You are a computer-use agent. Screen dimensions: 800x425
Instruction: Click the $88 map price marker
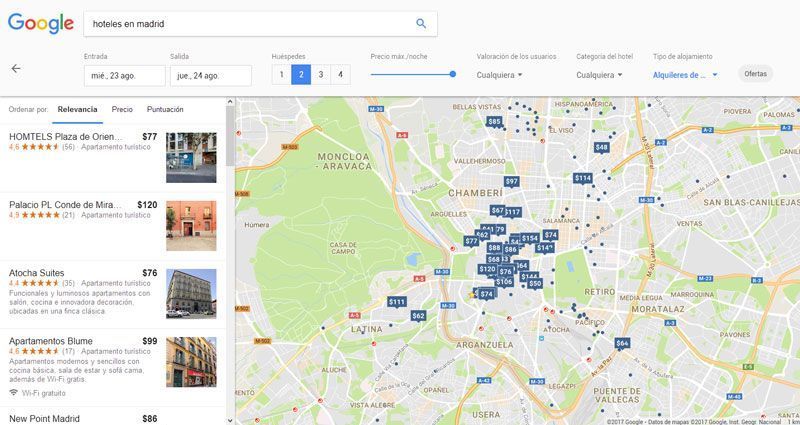pyautogui.click(x=494, y=248)
